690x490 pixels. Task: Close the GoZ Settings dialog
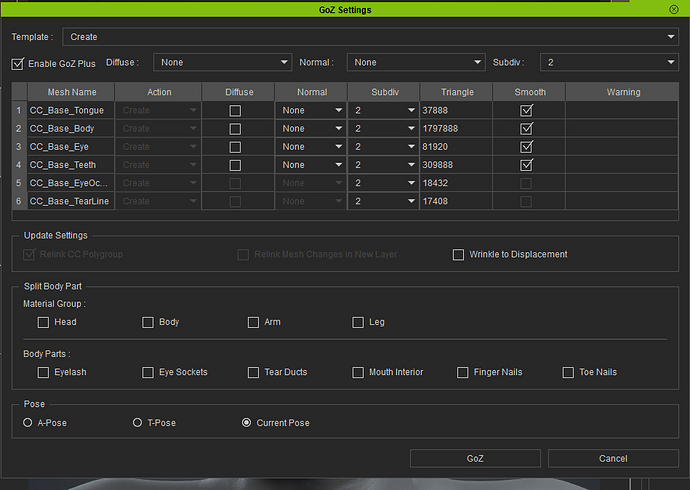click(x=673, y=9)
